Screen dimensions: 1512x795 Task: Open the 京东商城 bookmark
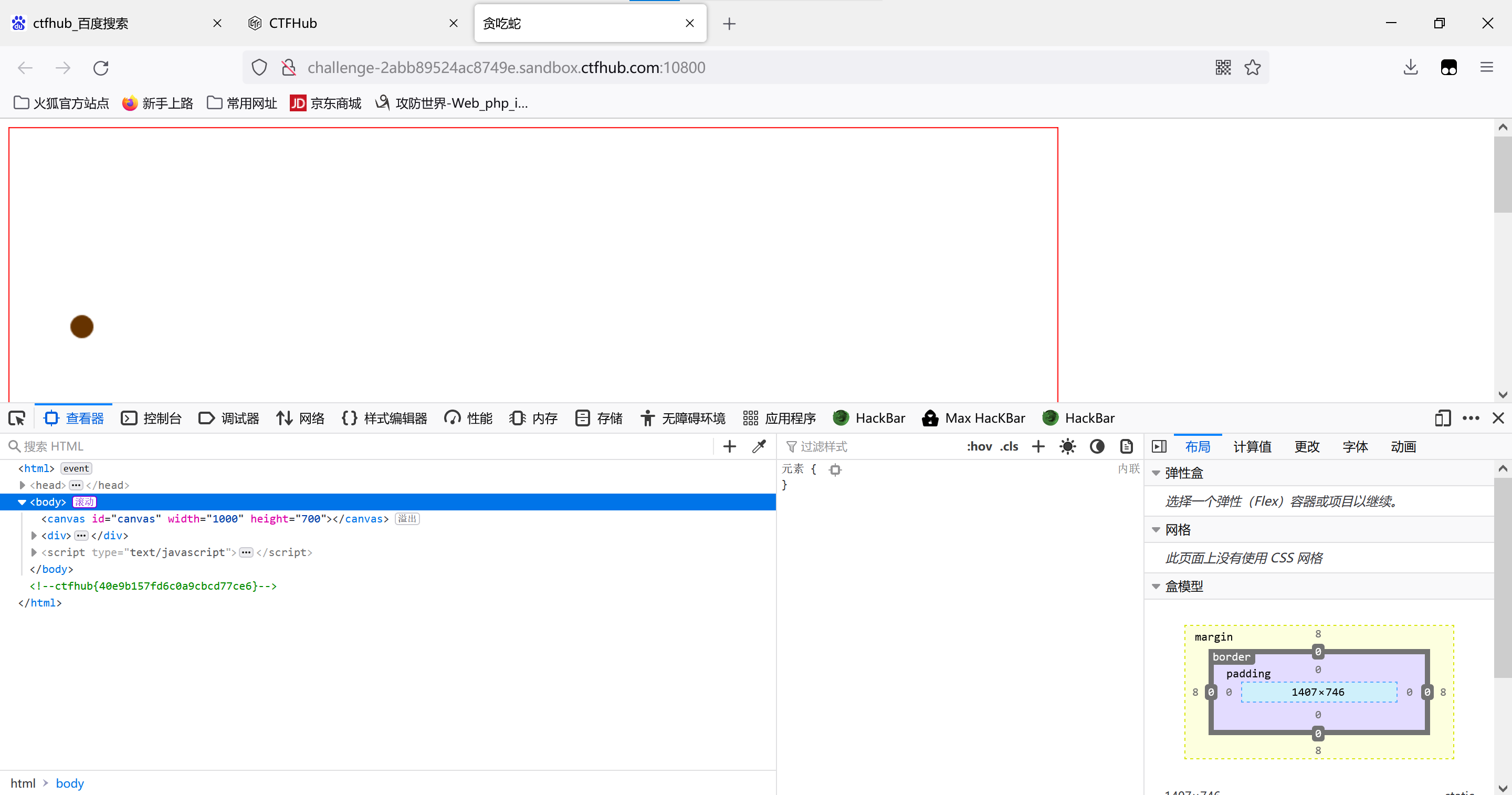325,103
